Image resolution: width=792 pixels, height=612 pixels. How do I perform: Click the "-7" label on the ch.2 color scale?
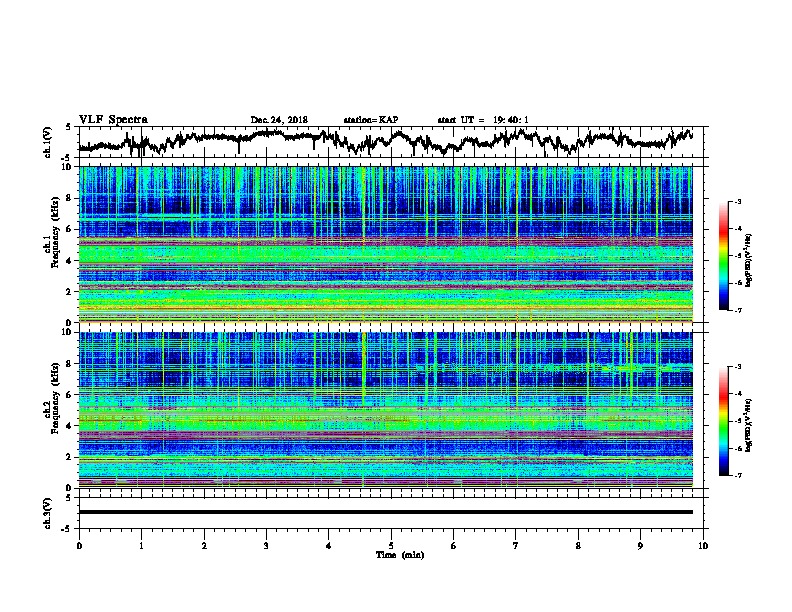pyautogui.click(x=738, y=475)
